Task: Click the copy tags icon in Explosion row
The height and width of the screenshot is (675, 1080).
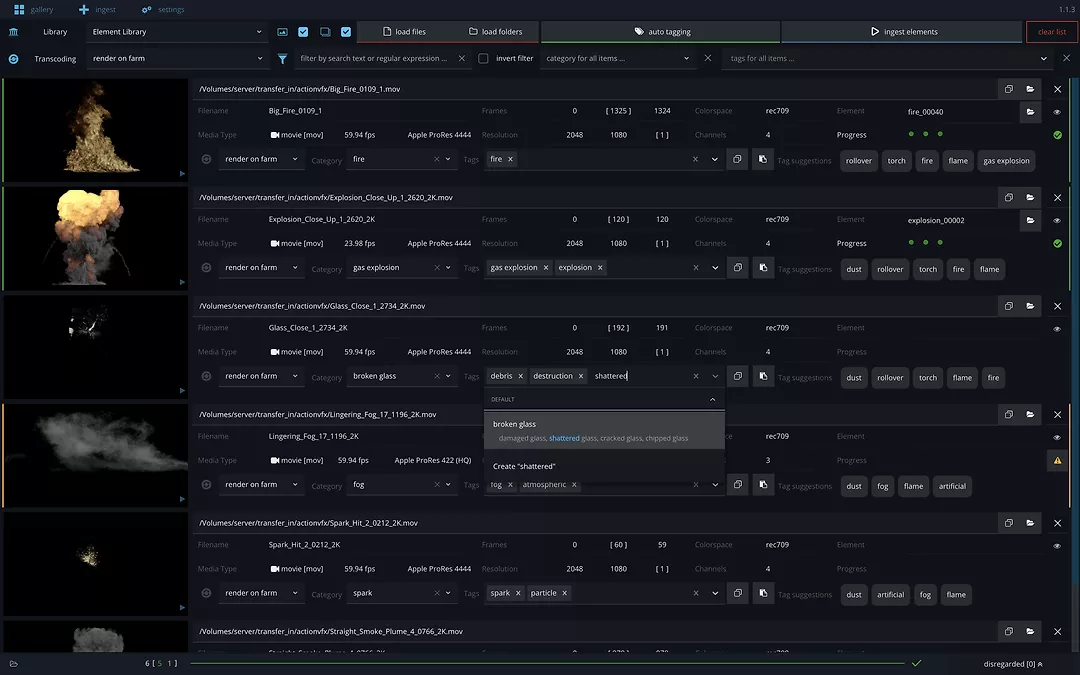Action: 737,268
